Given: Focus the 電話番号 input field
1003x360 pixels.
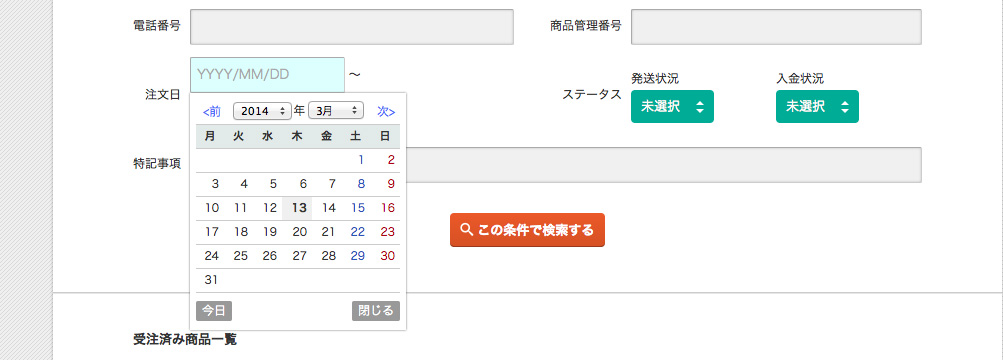Looking at the screenshot, I should click(x=352, y=27).
